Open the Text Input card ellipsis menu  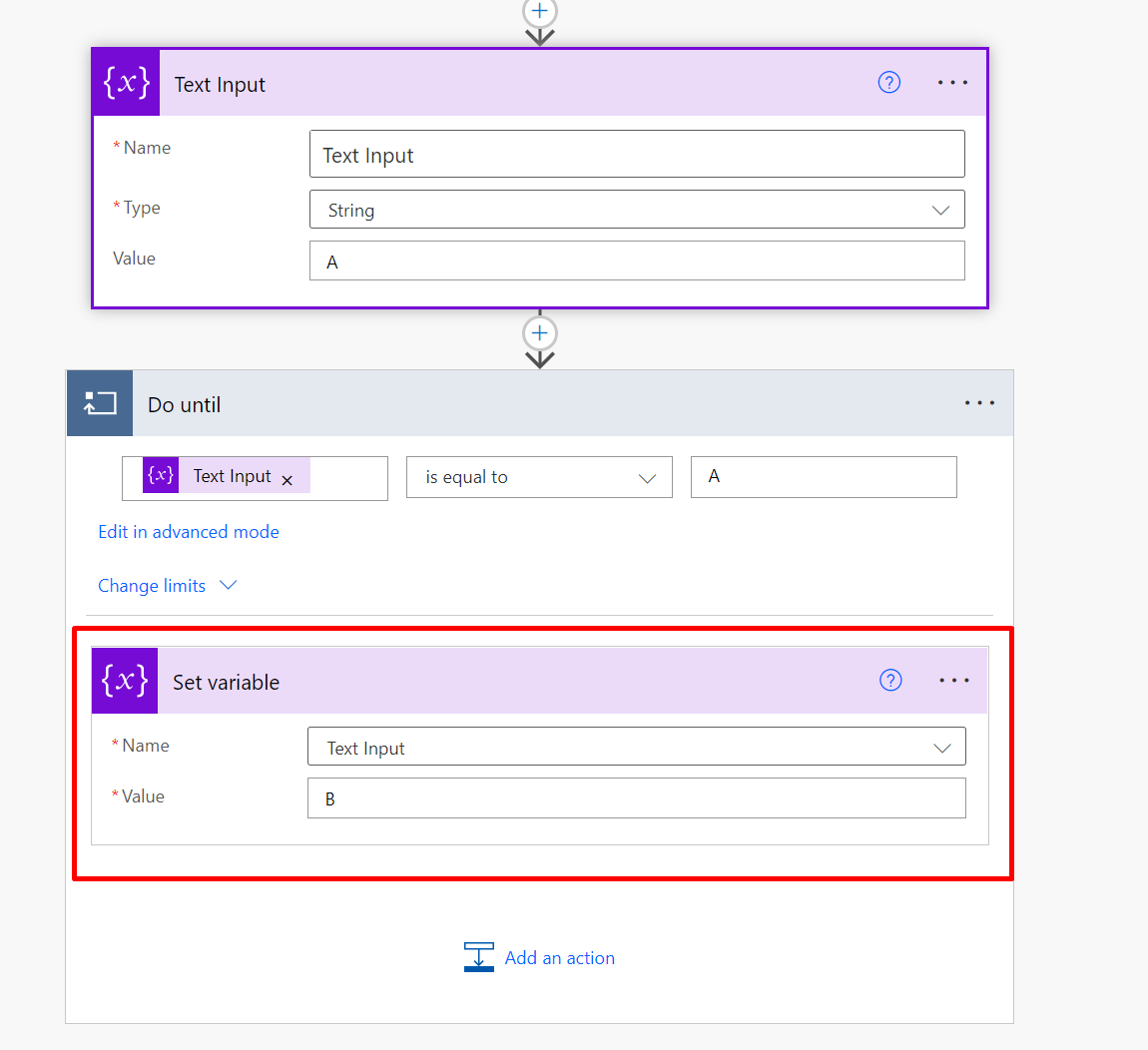952,83
